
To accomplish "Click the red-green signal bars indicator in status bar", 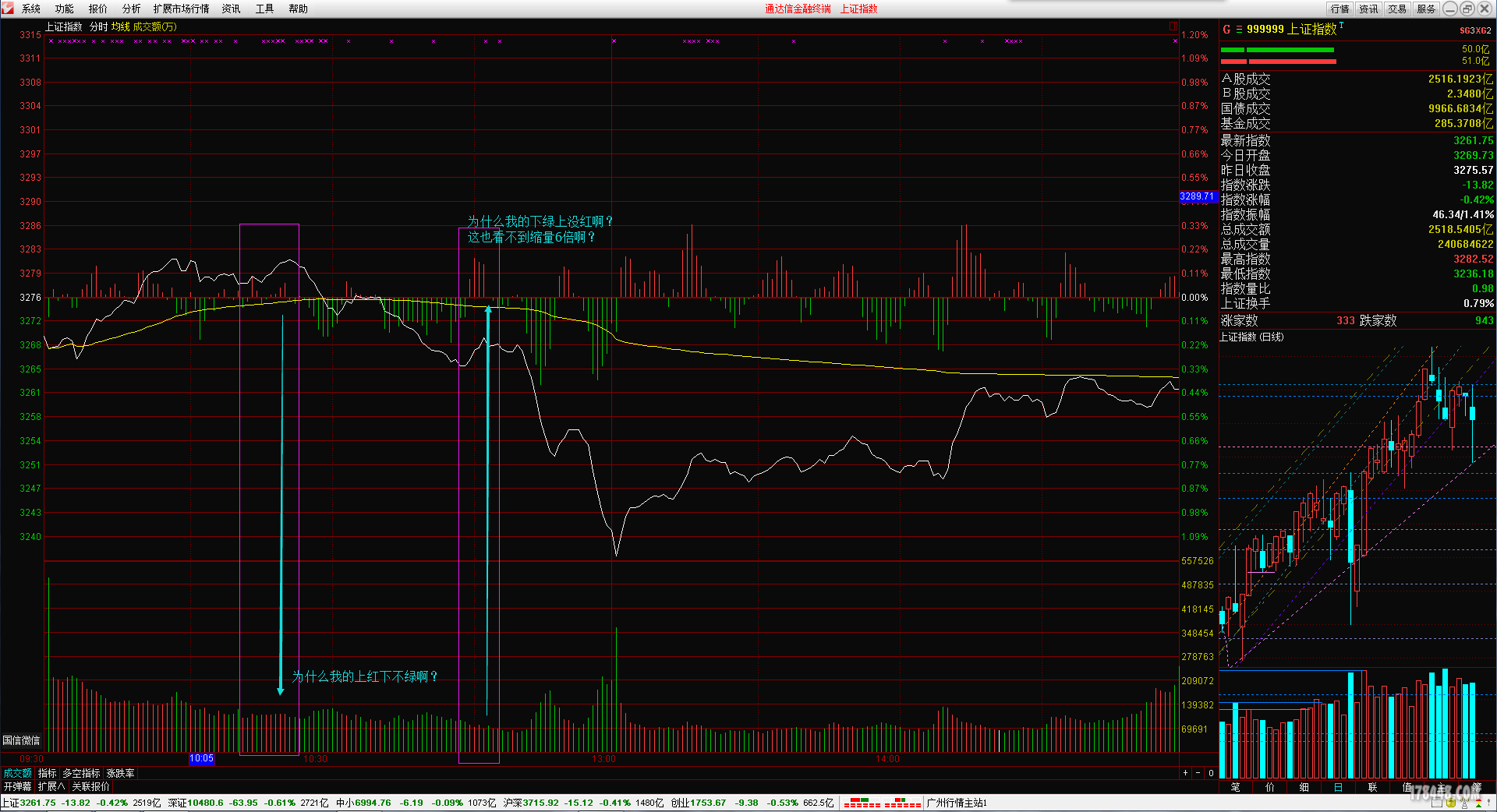I will [883, 803].
